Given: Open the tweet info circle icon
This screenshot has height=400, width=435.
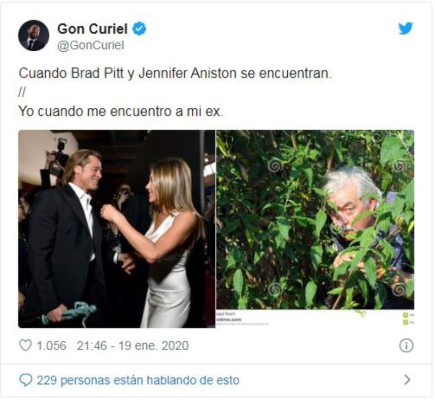Looking at the screenshot, I should coord(406,346).
